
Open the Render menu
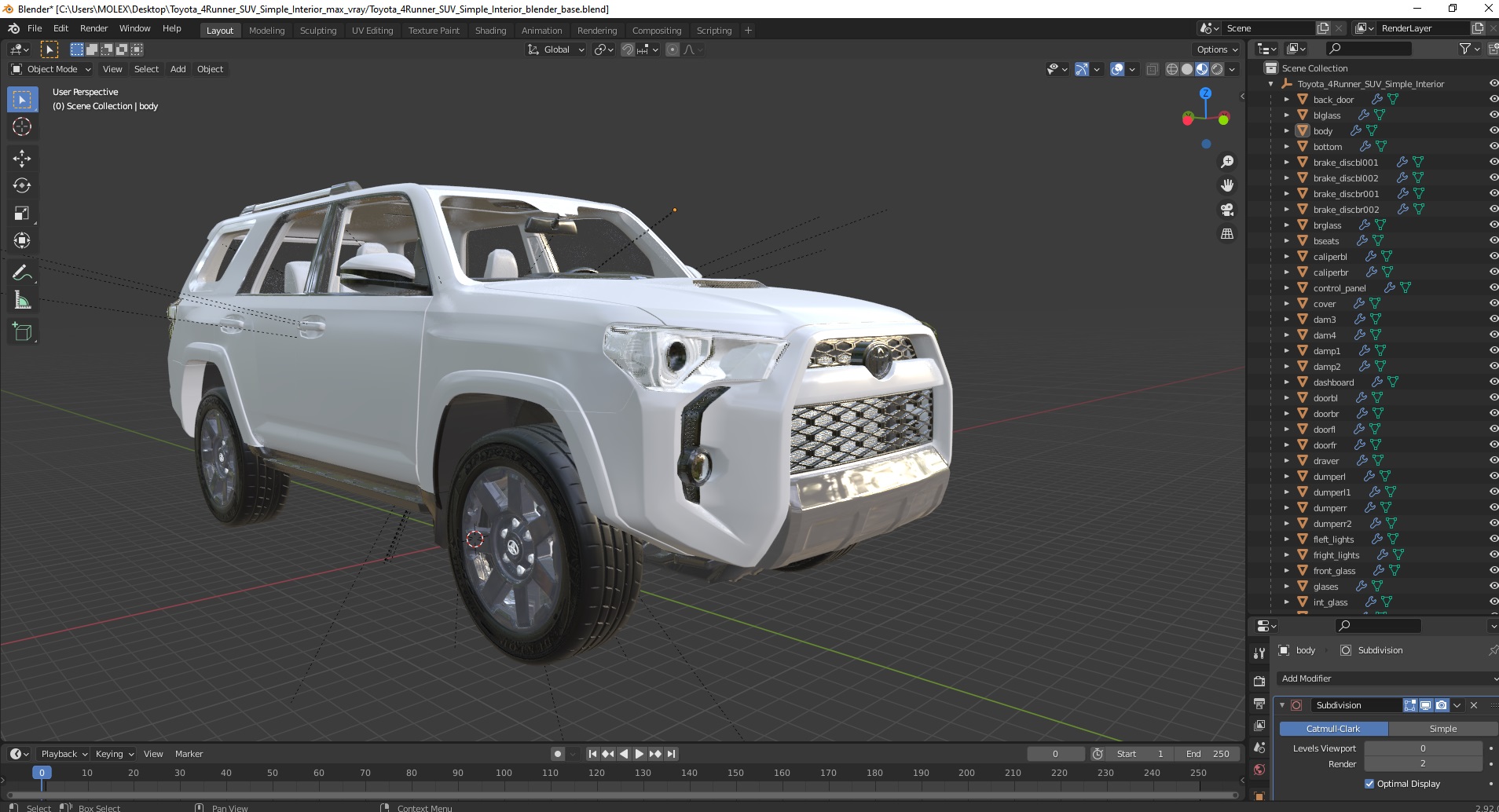[x=93, y=28]
